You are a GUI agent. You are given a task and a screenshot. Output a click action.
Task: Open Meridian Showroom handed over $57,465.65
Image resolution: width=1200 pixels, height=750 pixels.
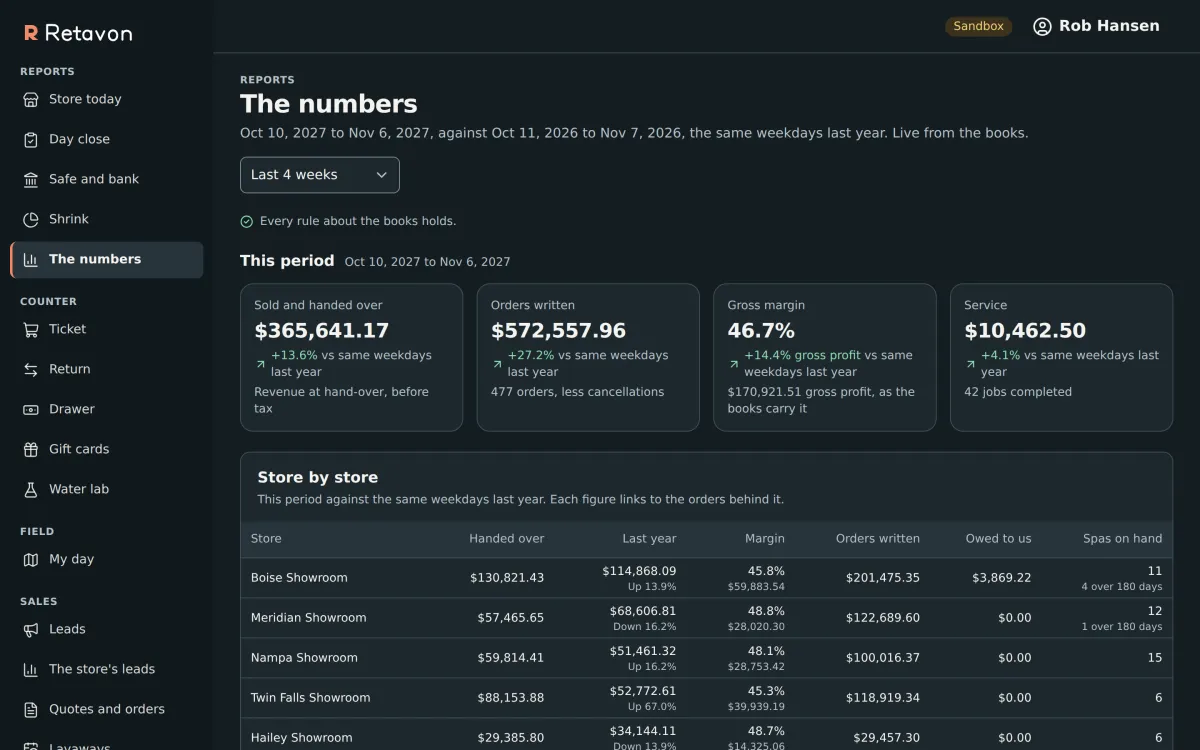[511, 618]
